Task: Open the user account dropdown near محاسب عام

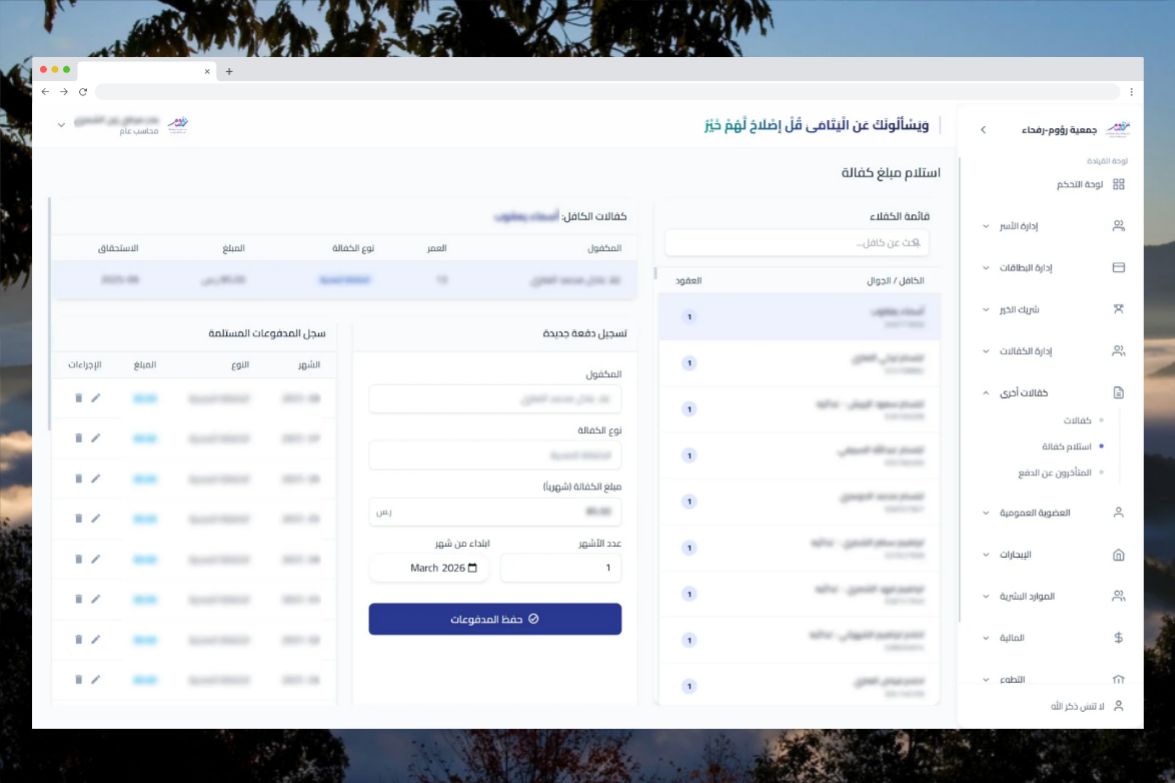Action: point(61,124)
